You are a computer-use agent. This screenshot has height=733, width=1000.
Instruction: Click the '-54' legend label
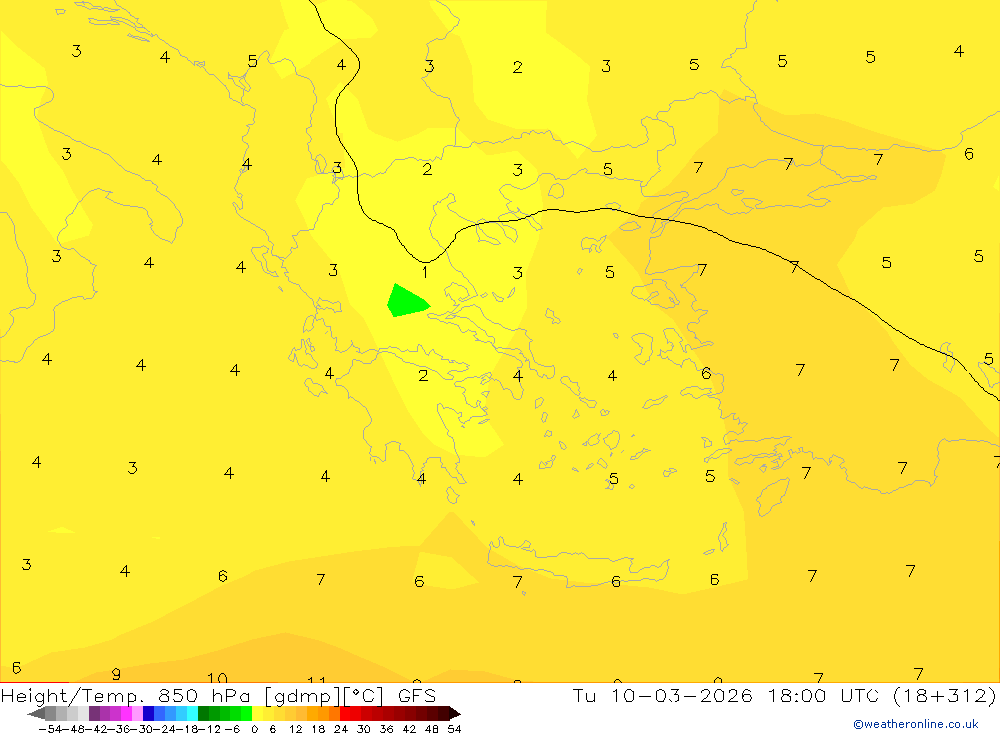(49, 729)
